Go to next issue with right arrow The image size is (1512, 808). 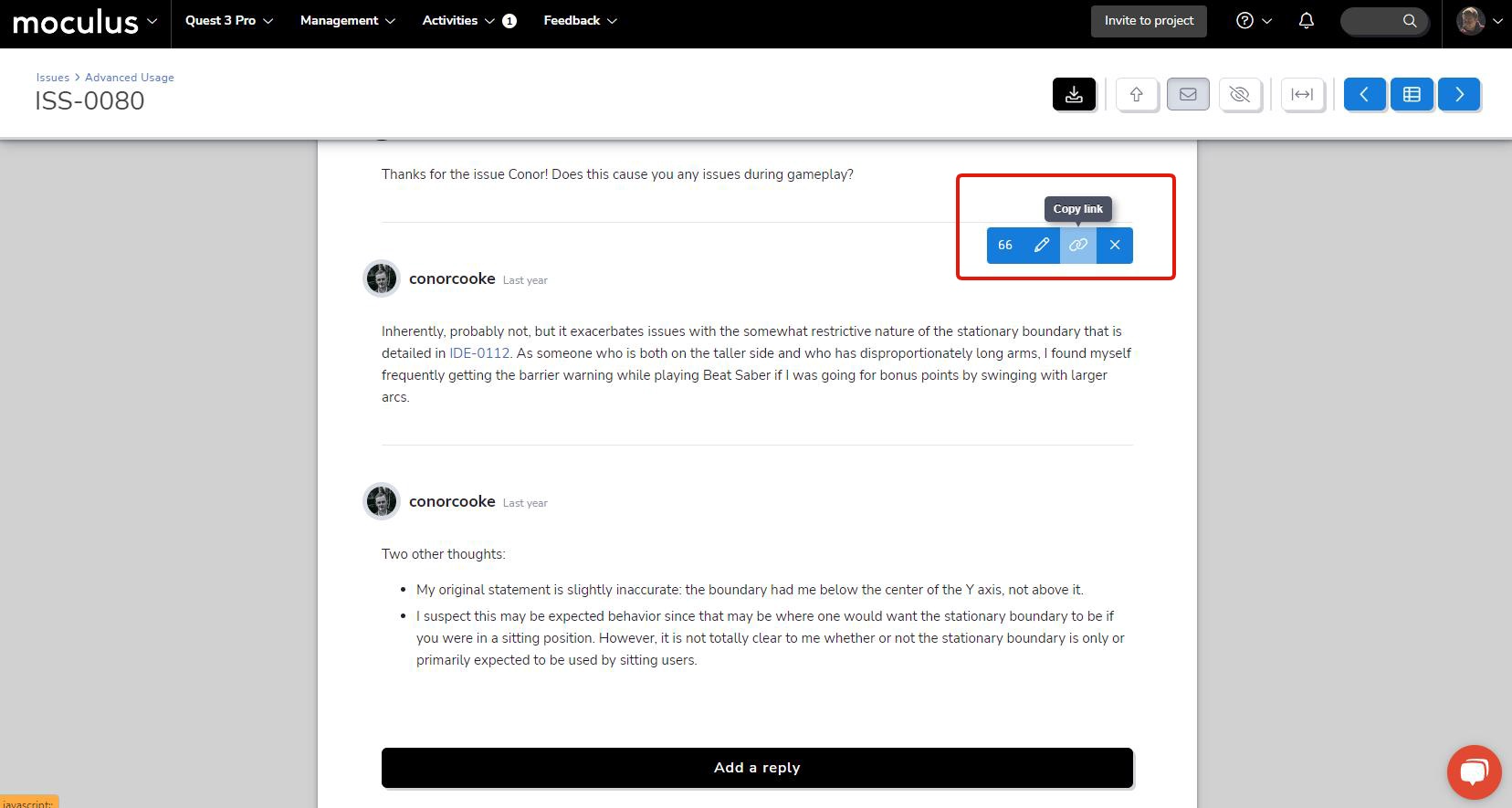pyautogui.click(x=1459, y=94)
